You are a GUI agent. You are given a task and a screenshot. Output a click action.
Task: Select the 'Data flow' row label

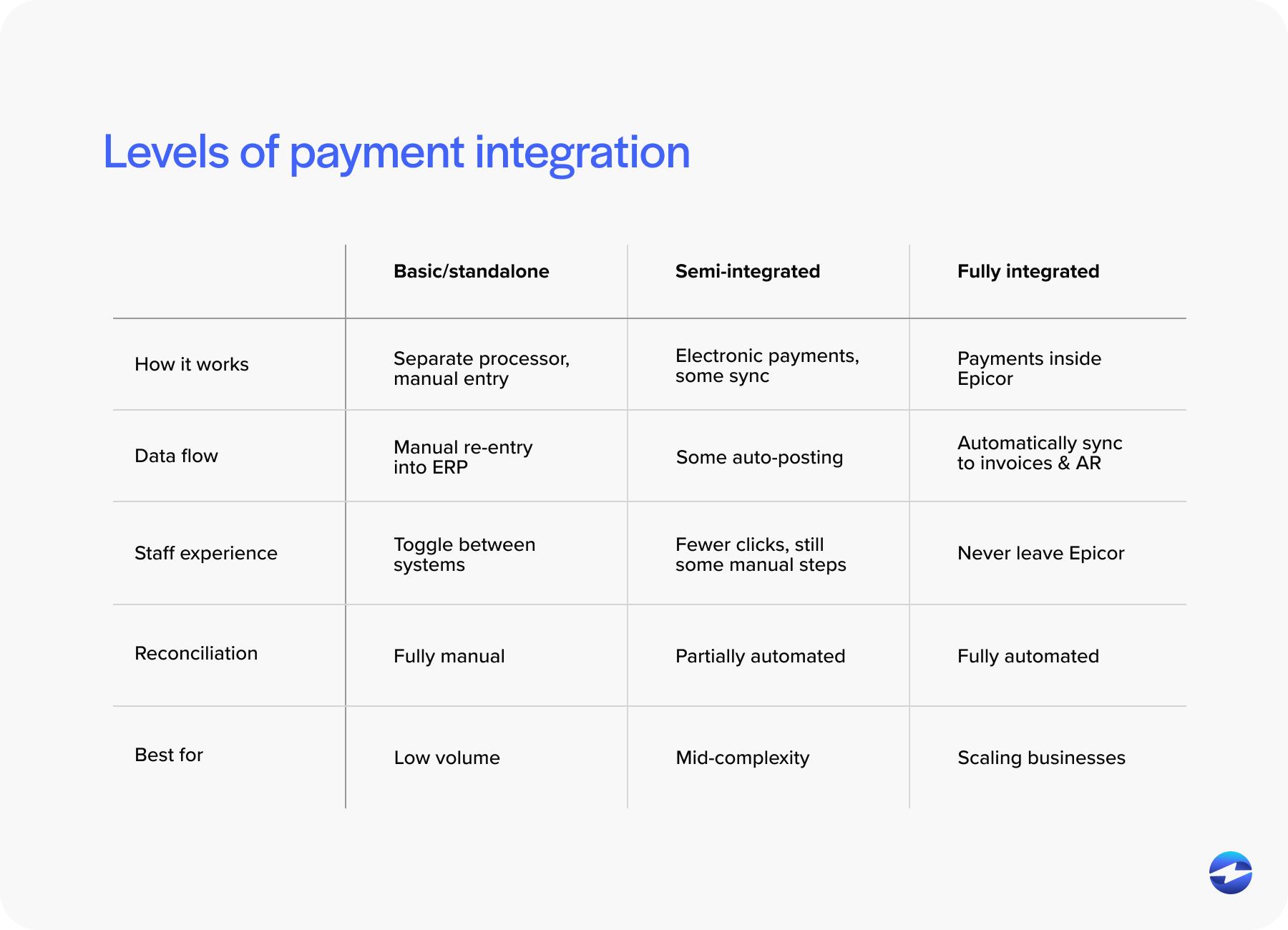click(176, 456)
